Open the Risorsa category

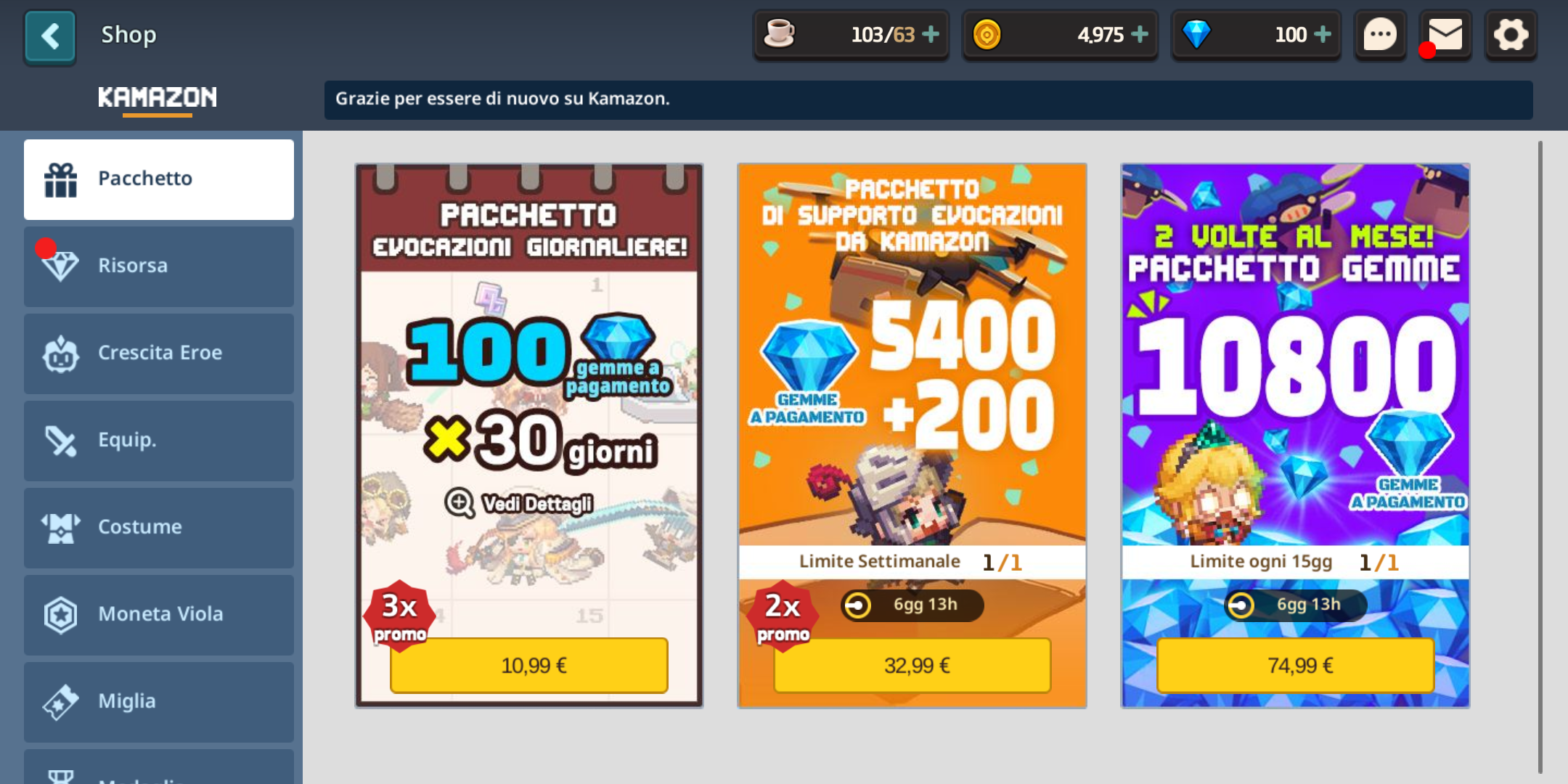[x=159, y=266]
